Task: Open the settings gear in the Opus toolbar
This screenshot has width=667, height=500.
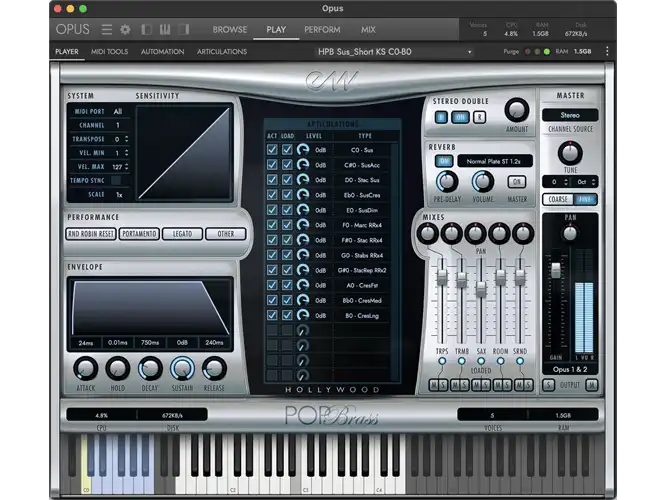Action: point(125,29)
